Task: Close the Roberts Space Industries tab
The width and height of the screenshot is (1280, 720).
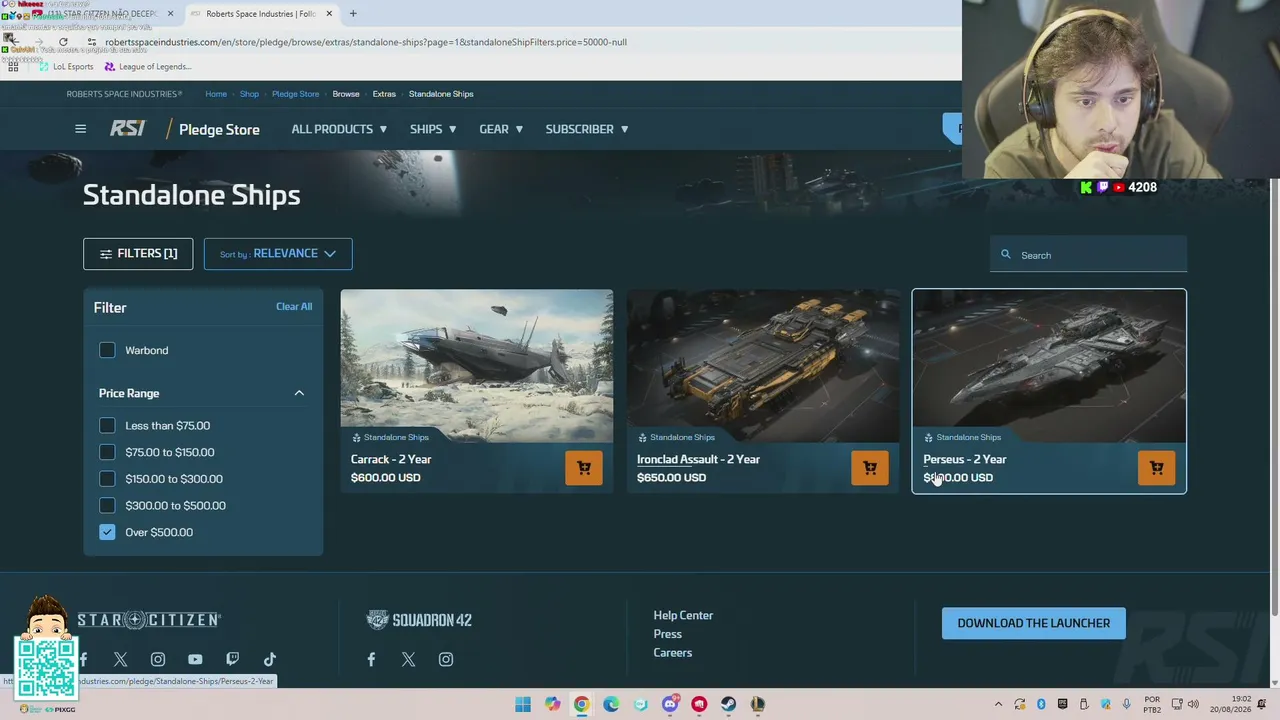Action: tap(329, 14)
